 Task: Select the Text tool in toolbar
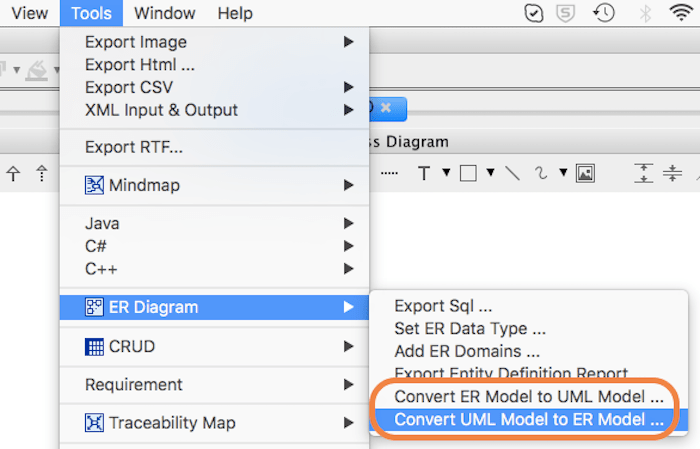coord(423,173)
